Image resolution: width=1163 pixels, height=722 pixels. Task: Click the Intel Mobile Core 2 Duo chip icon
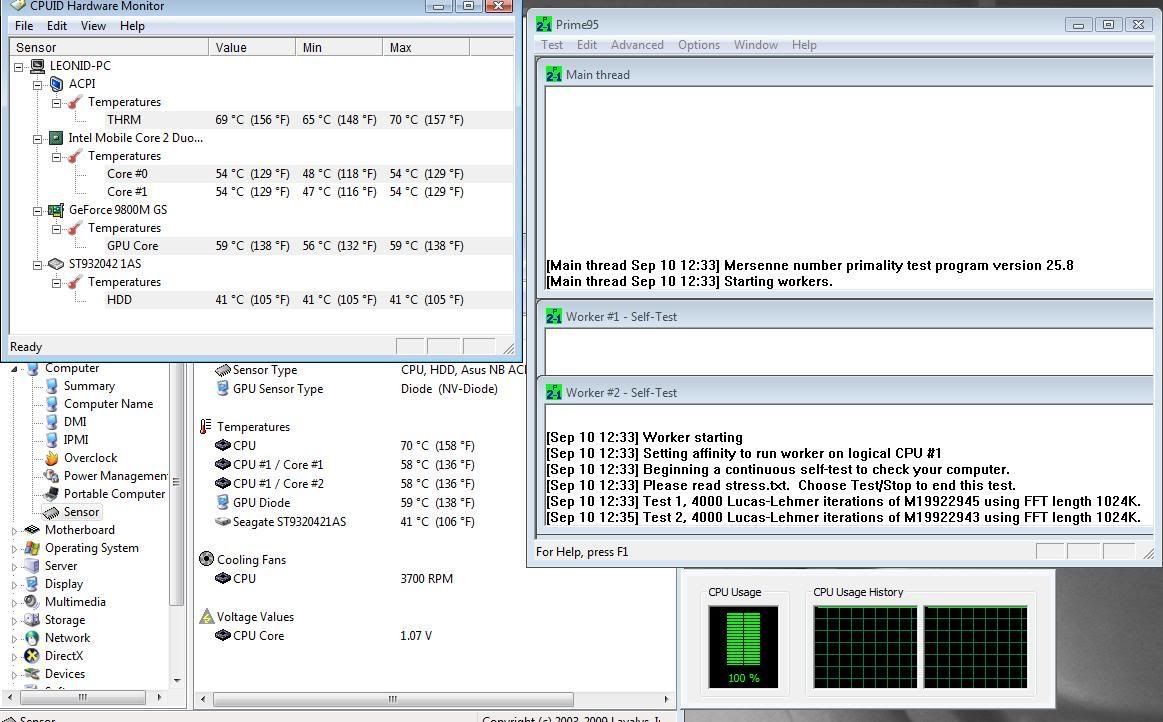point(56,138)
